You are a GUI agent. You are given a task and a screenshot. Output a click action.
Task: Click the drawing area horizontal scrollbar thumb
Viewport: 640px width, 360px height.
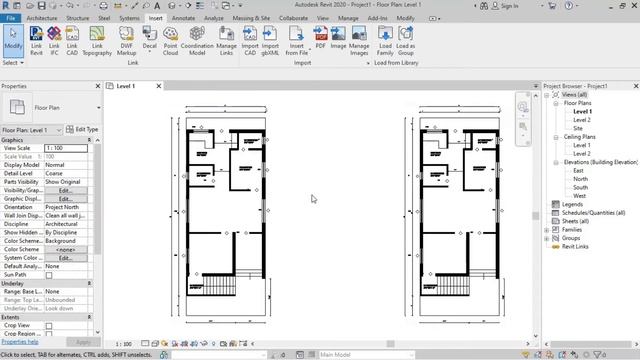tap(391, 344)
